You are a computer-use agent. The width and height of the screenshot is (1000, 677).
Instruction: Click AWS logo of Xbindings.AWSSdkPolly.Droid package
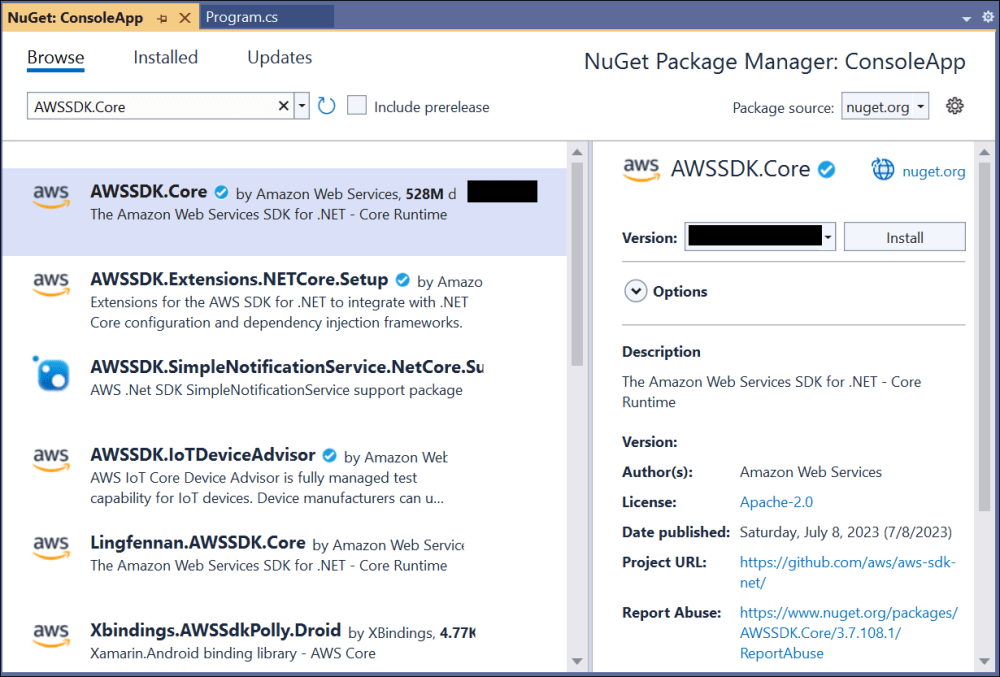click(x=51, y=634)
